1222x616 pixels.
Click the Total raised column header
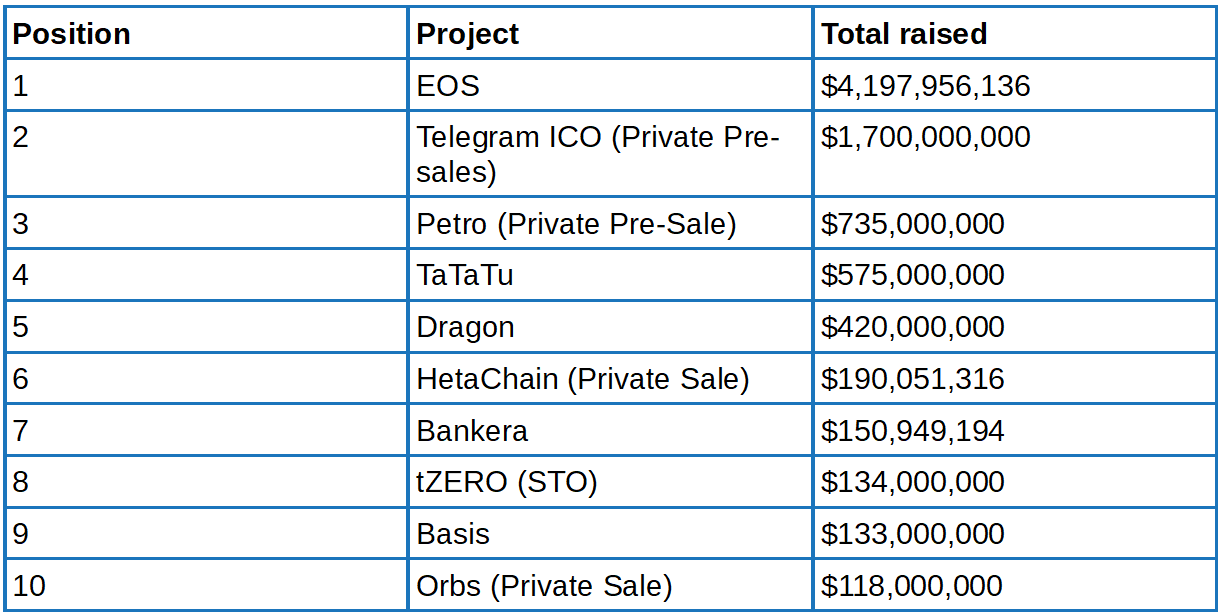[x=904, y=34]
